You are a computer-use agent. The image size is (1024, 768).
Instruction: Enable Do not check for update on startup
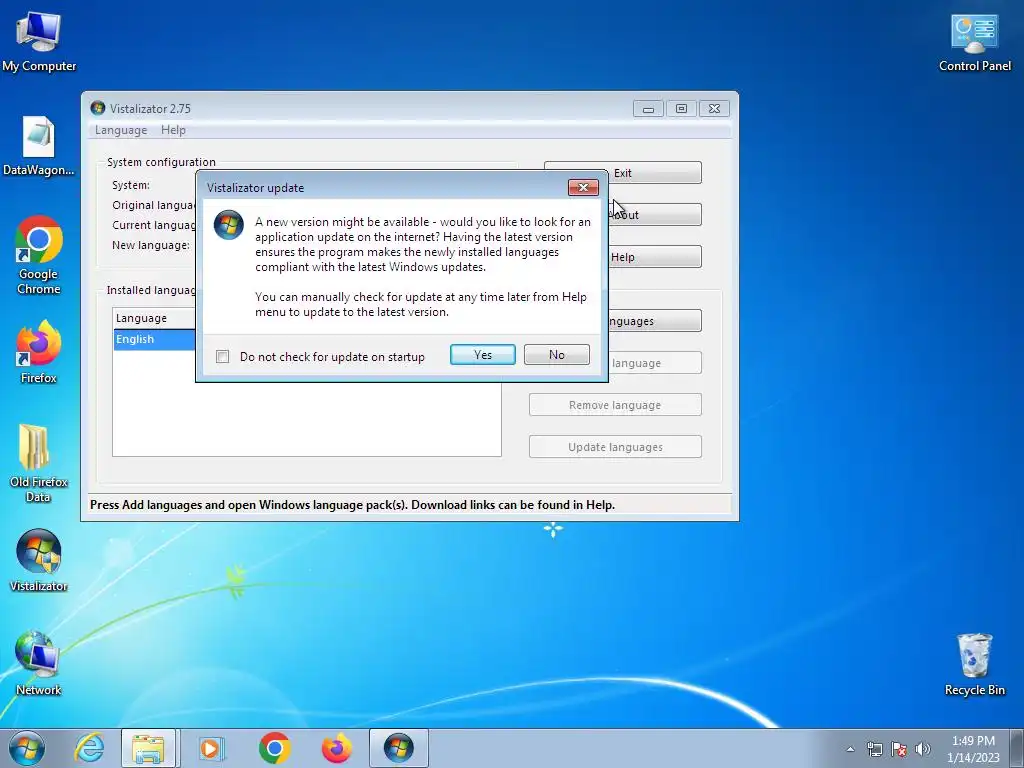tap(222, 357)
